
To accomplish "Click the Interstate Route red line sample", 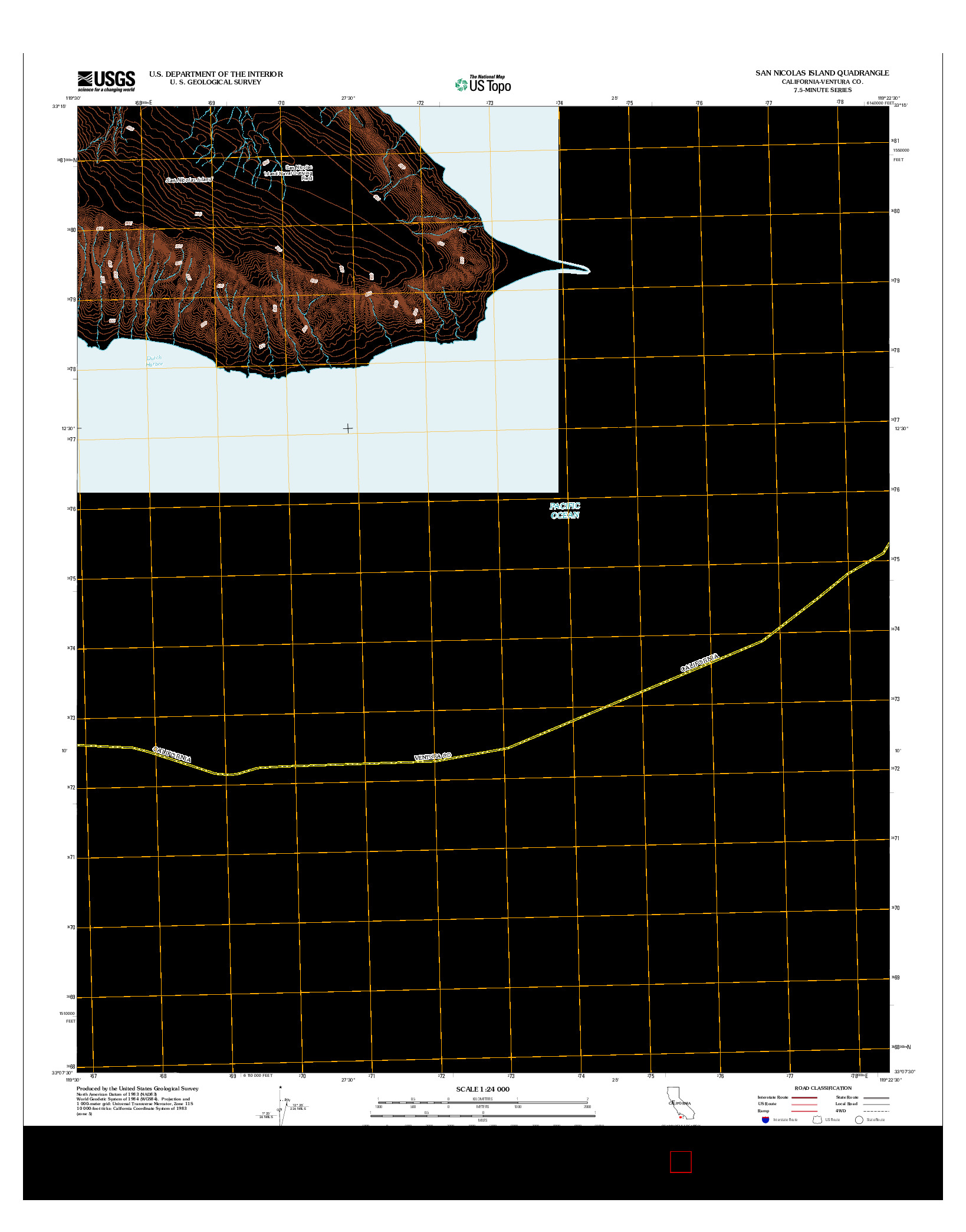I will pos(804,1097).
